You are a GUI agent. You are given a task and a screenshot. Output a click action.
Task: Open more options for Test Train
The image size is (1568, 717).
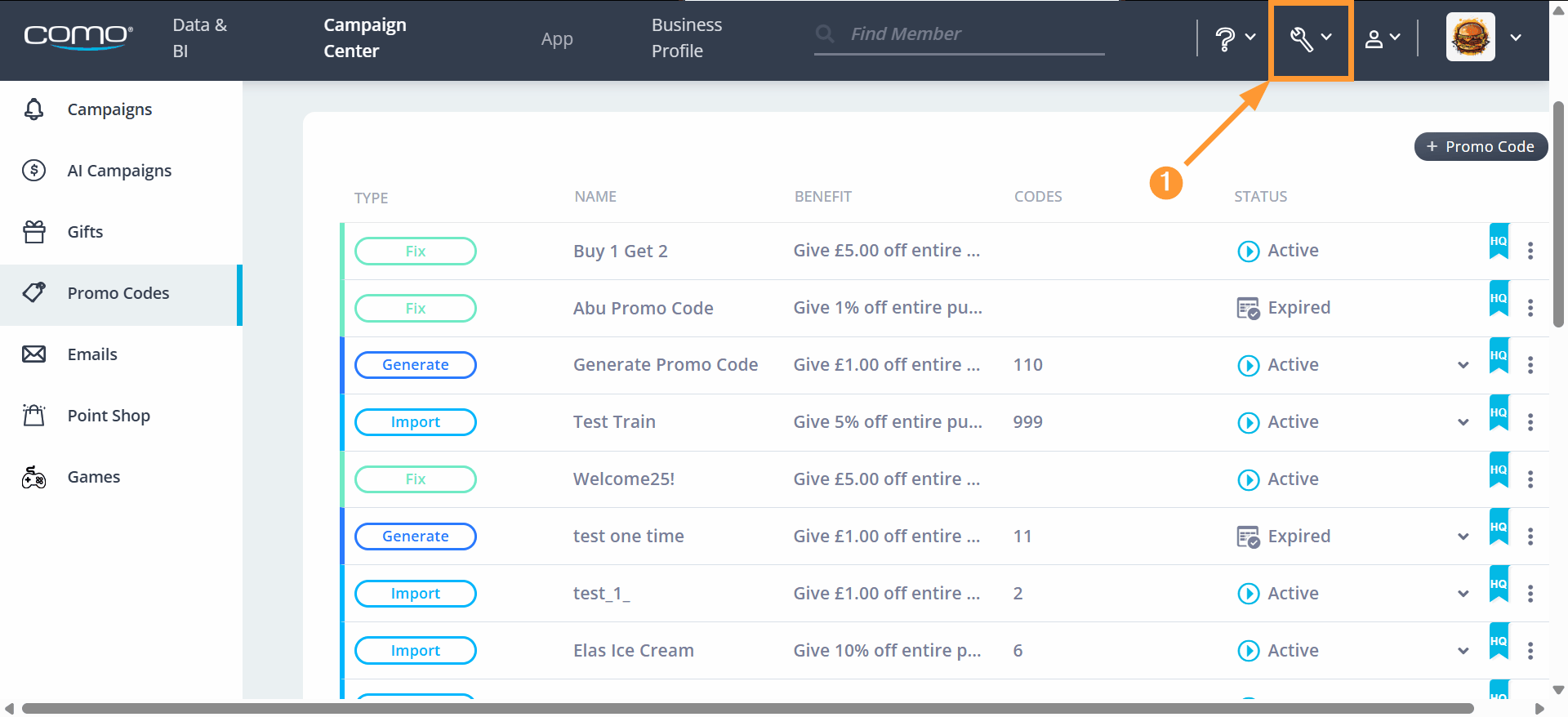coord(1530,422)
